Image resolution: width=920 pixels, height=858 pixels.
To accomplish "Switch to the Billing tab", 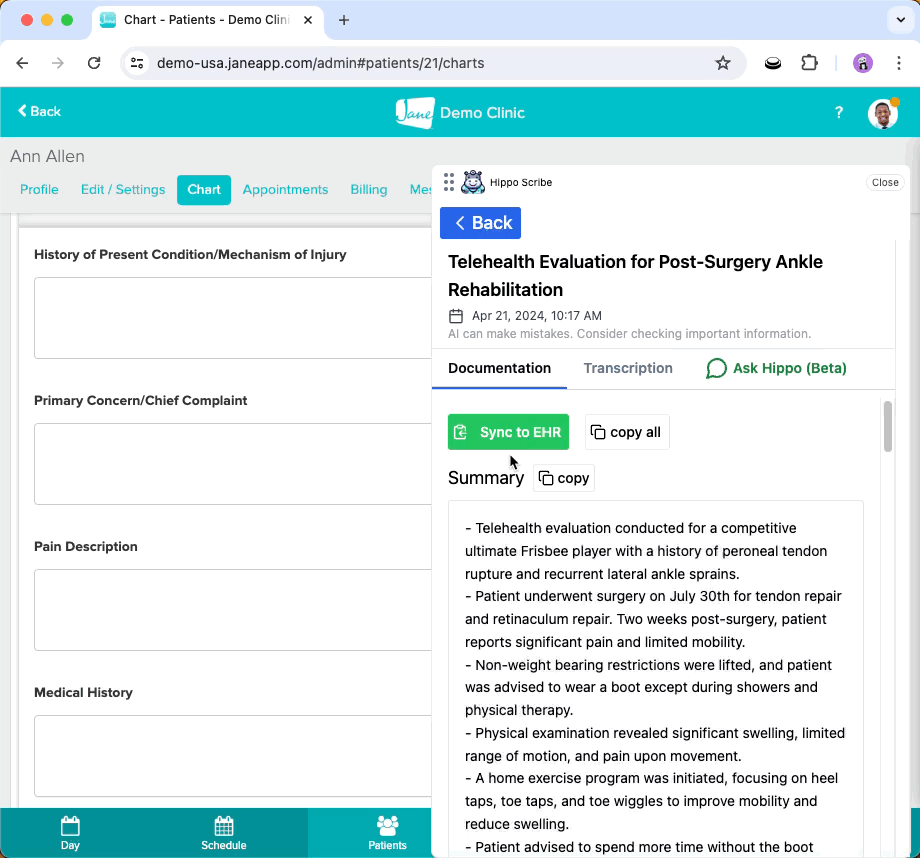I will click(368, 190).
